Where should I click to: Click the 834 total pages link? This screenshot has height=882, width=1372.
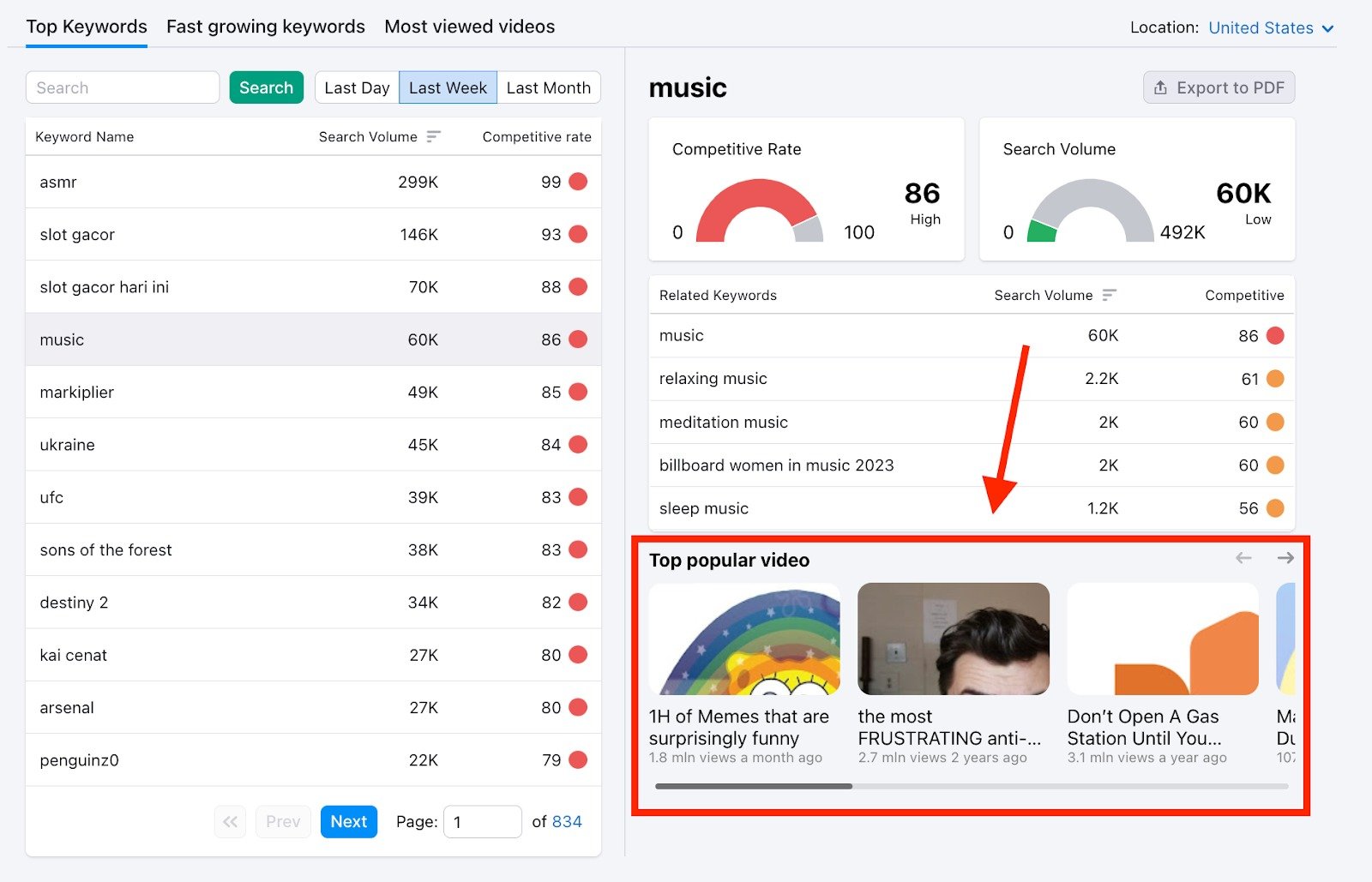pyautogui.click(x=569, y=821)
